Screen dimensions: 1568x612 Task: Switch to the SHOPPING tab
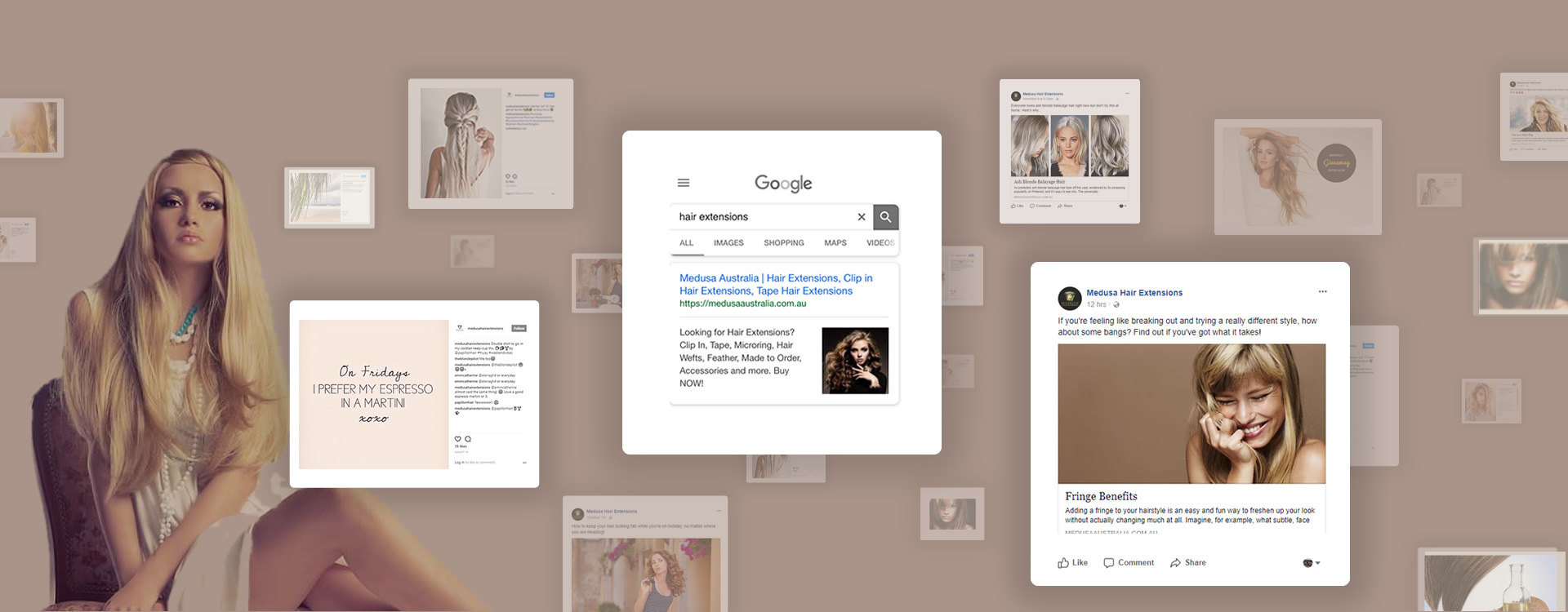784,243
